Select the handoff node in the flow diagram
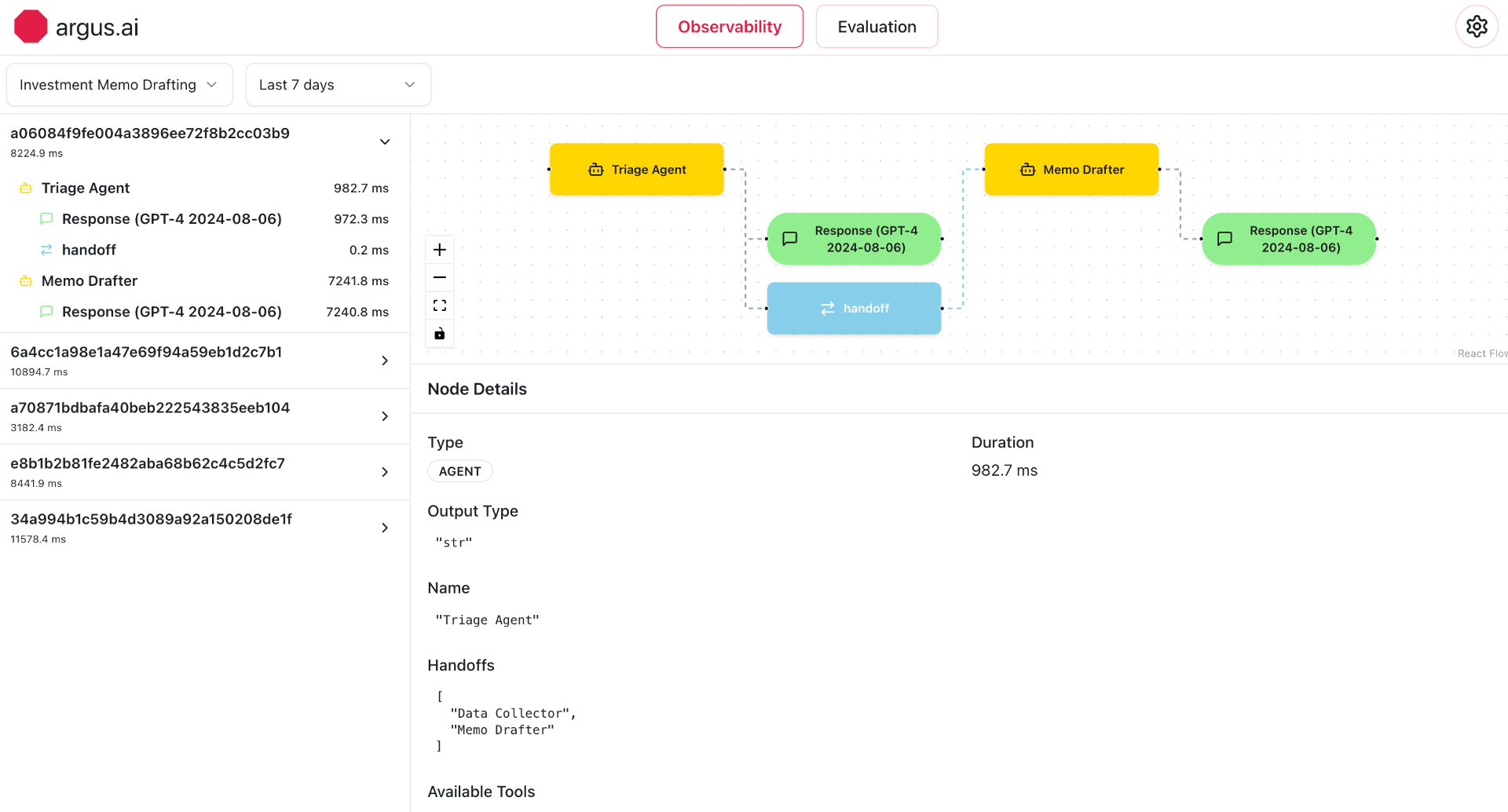Image resolution: width=1508 pixels, height=812 pixels. pyautogui.click(x=854, y=308)
